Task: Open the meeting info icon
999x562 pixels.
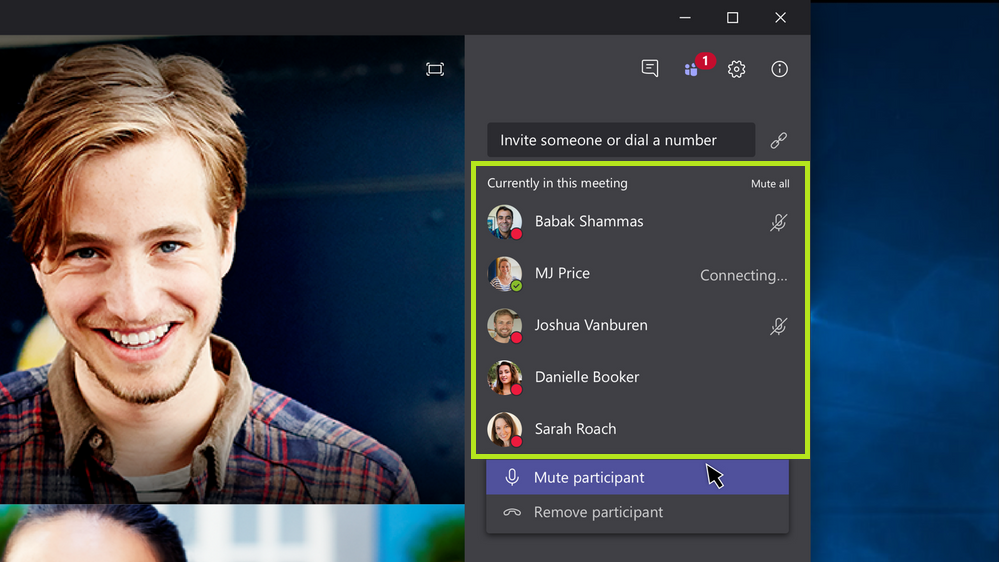Action: (x=779, y=69)
